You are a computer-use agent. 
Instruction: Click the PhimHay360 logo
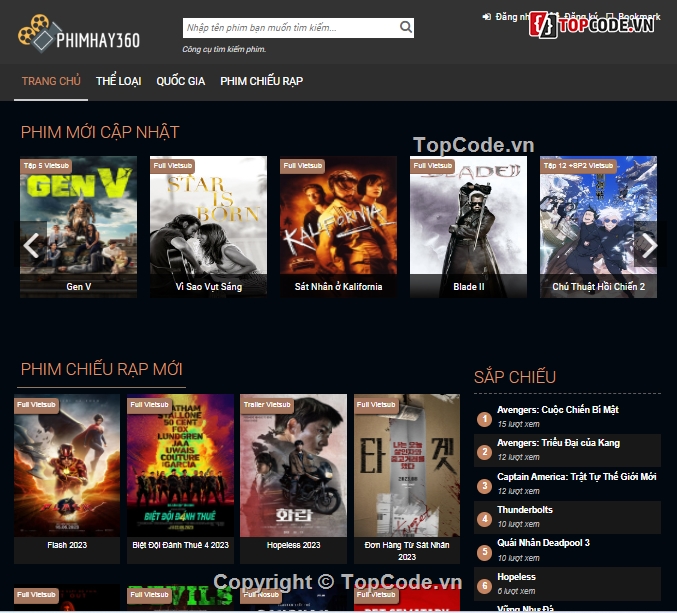point(79,35)
